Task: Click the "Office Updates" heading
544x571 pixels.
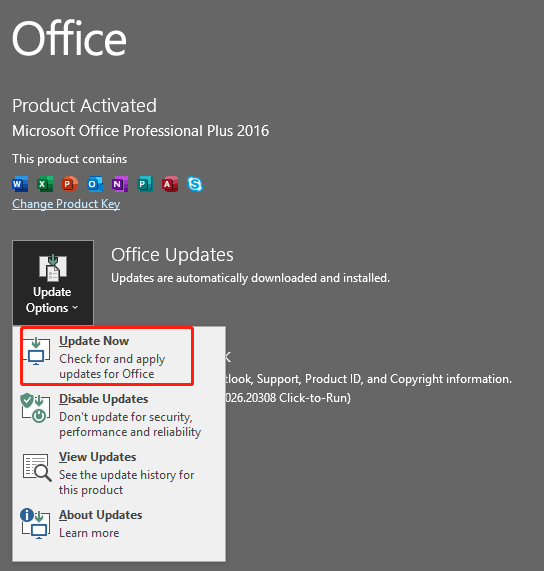Action: [172, 255]
